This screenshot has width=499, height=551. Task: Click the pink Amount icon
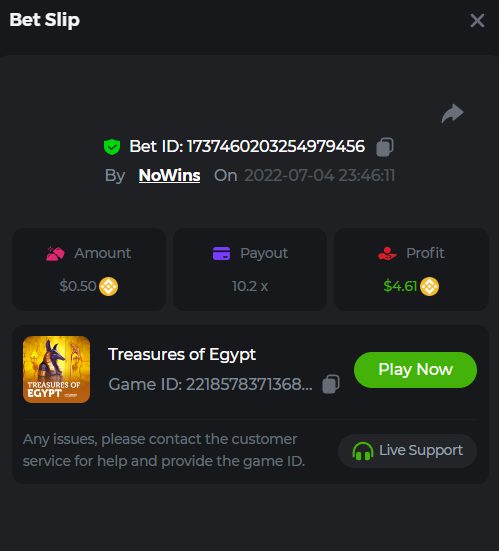coord(55,253)
